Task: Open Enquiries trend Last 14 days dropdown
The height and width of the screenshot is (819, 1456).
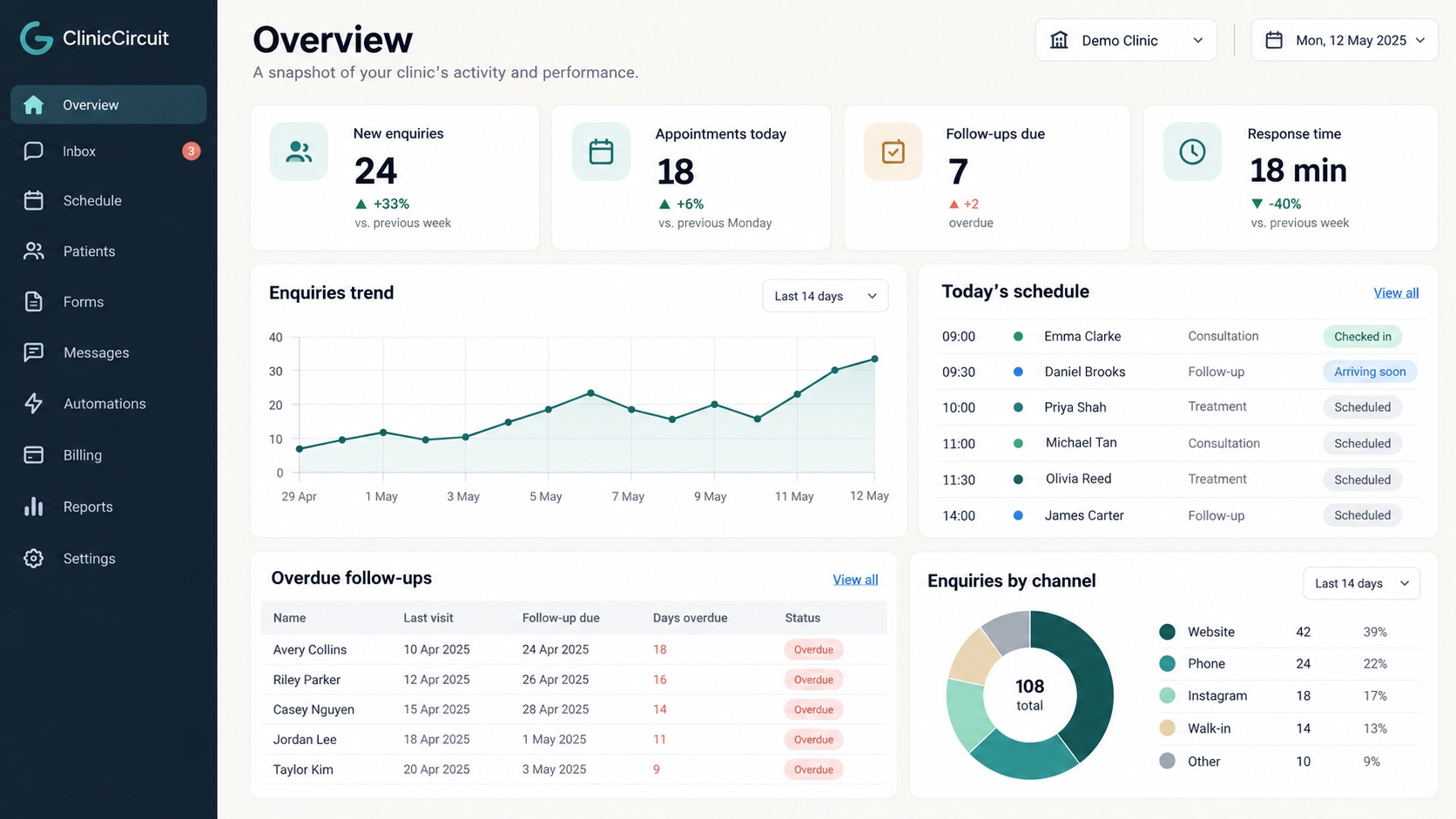Action: click(x=826, y=296)
